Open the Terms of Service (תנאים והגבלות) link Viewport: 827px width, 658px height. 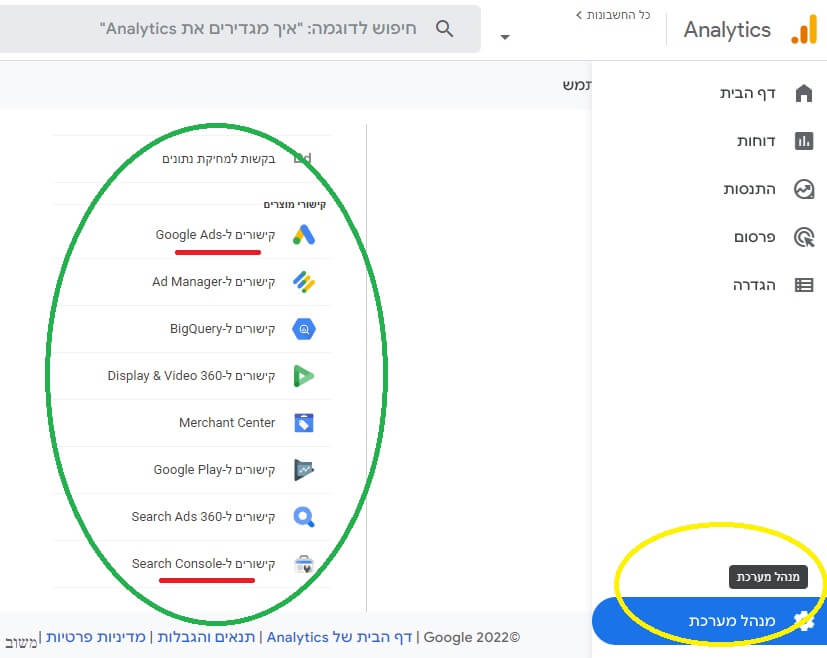(x=206, y=637)
